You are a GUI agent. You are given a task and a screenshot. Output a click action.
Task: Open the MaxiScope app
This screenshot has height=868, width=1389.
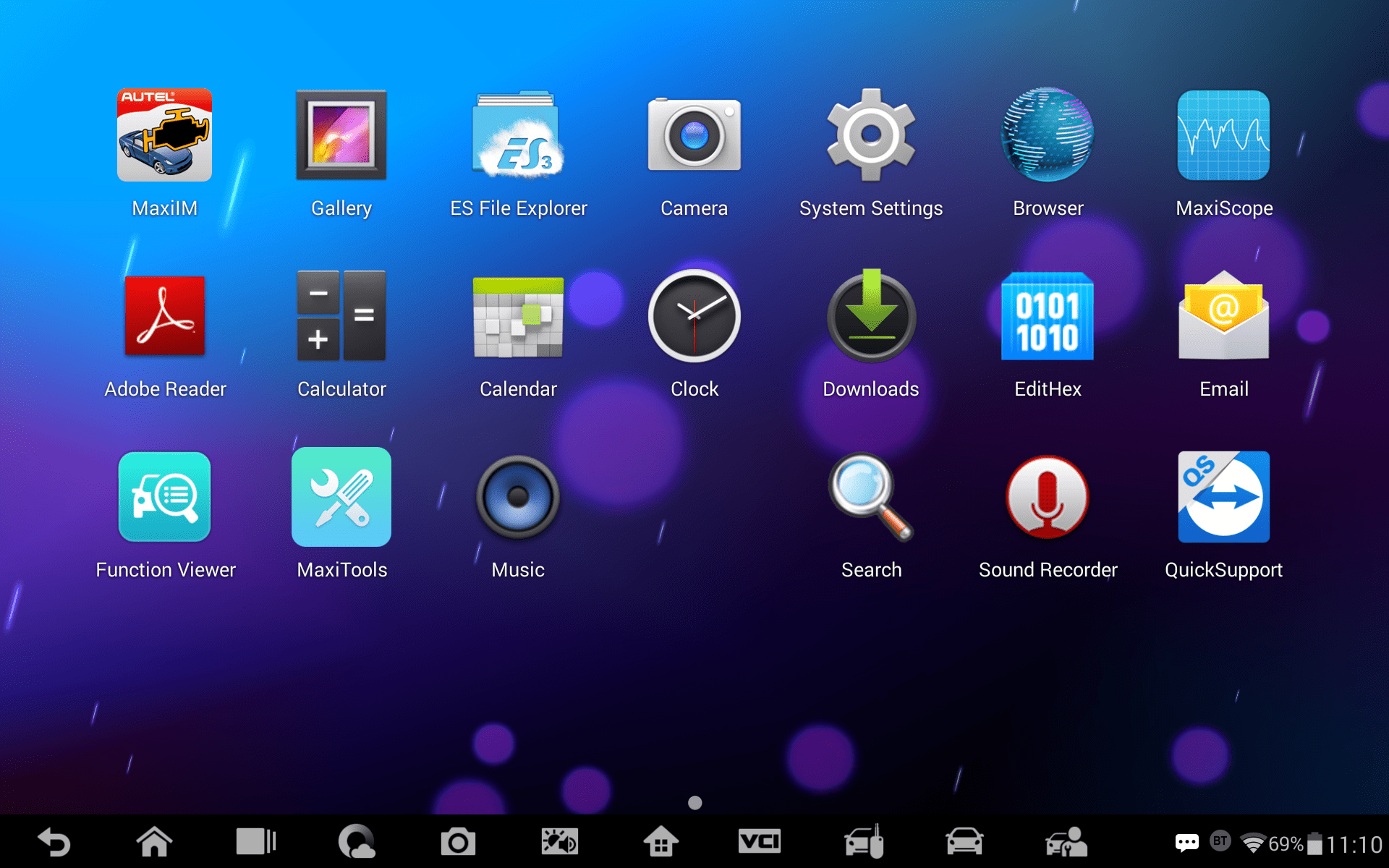(1224, 135)
